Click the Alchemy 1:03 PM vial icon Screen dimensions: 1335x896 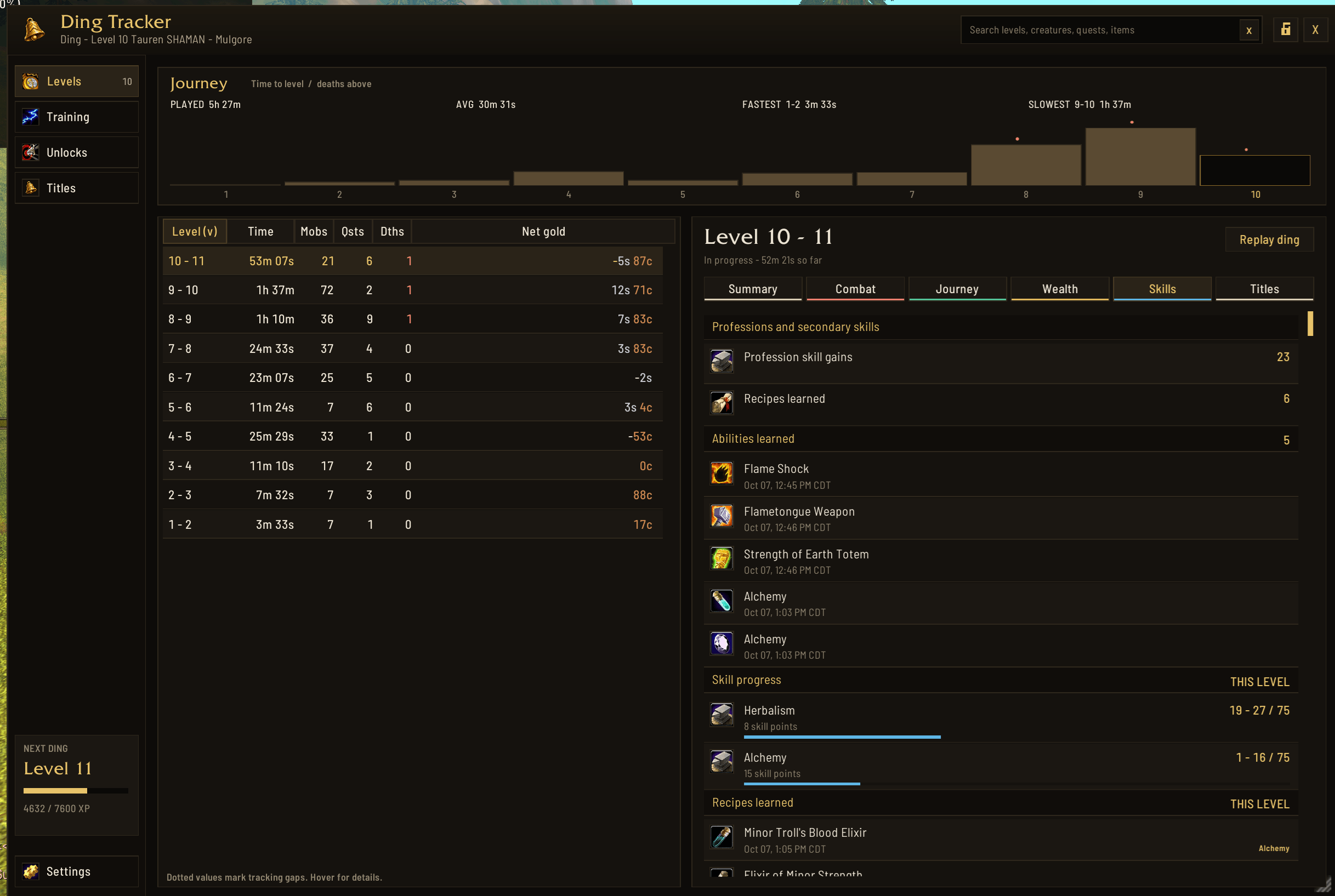722,601
